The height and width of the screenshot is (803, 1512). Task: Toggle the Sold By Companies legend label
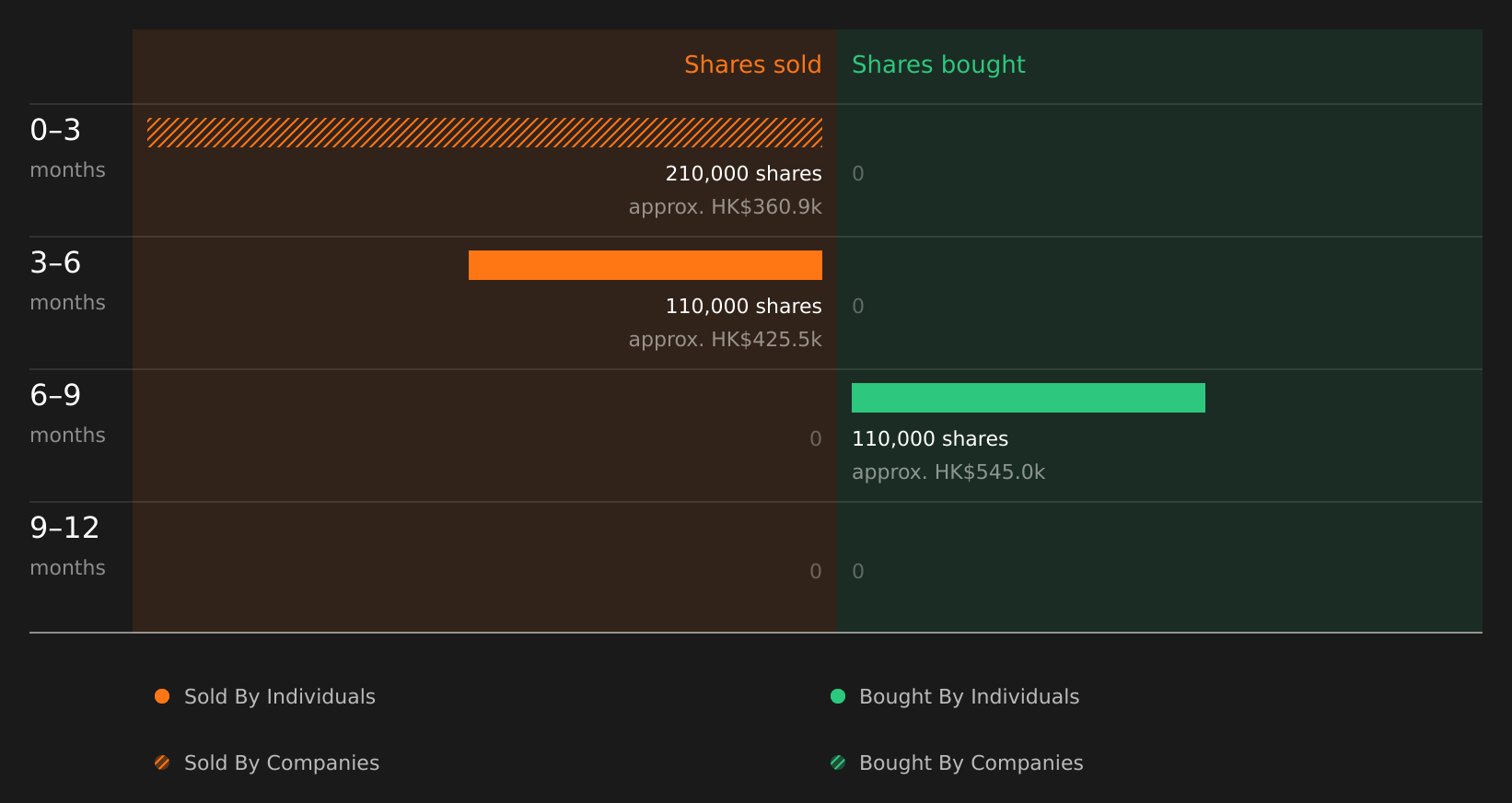(x=282, y=763)
